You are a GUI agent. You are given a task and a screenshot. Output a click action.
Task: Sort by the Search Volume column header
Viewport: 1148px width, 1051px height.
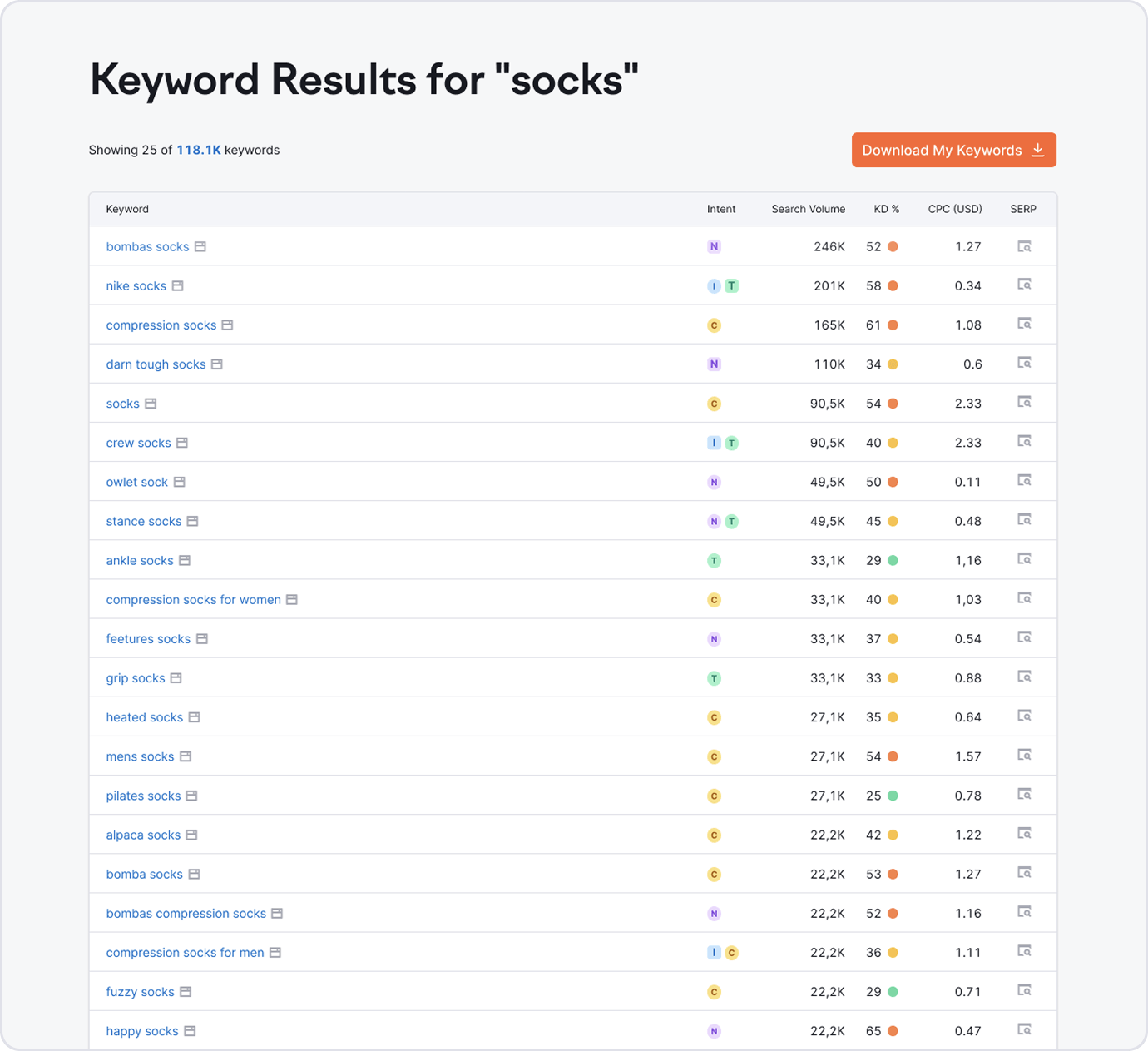808,209
